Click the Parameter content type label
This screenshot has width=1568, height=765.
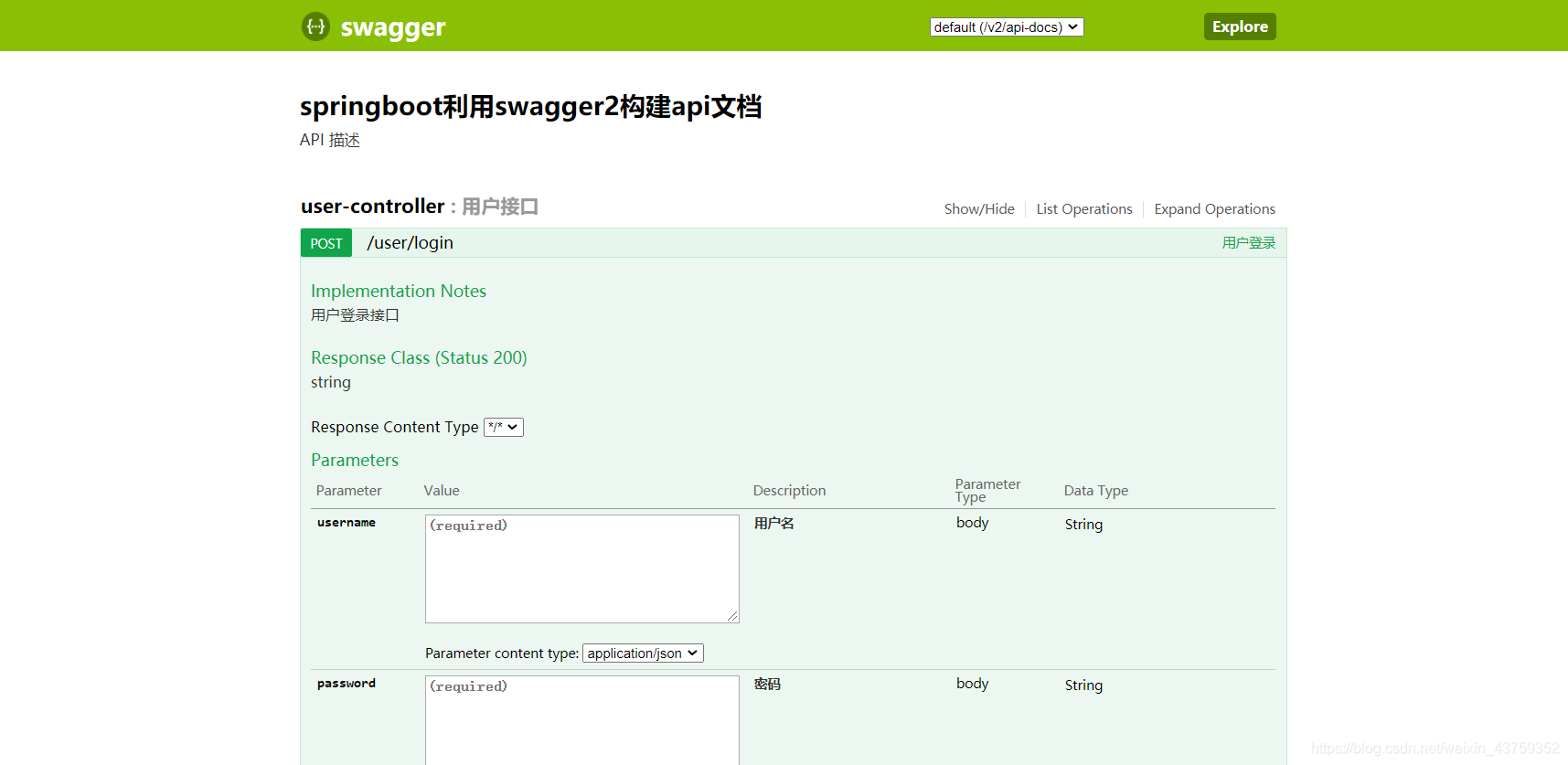click(502, 653)
